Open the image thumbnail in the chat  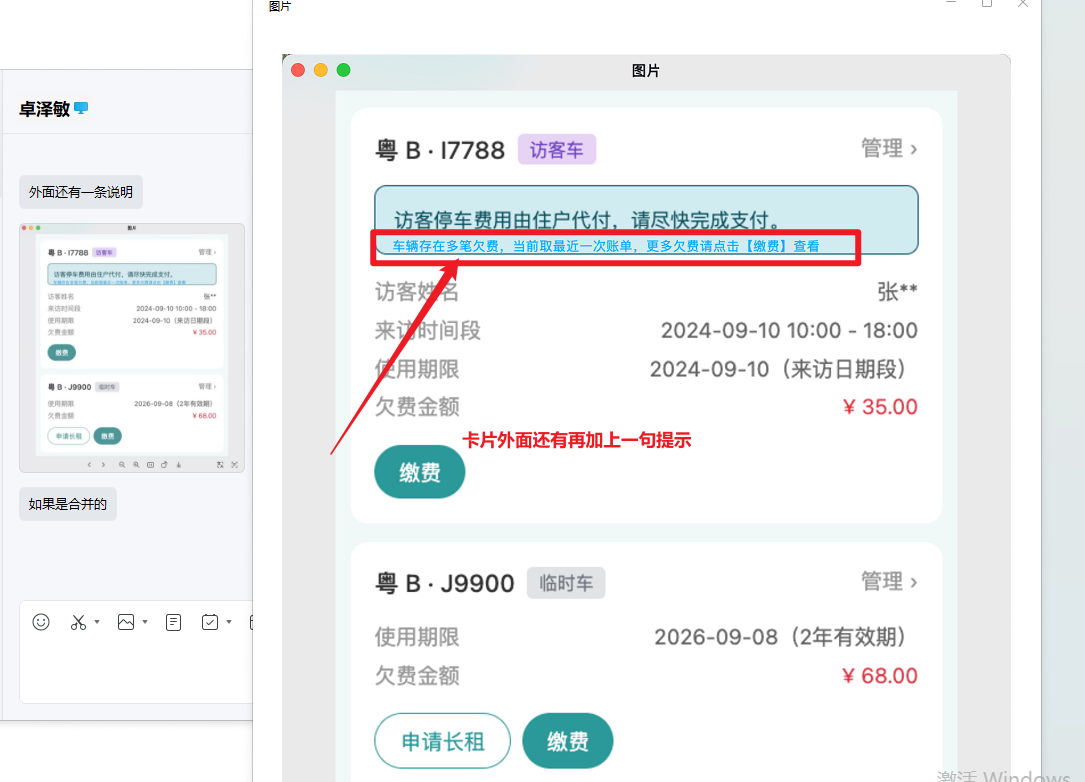[x=131, y=347]
